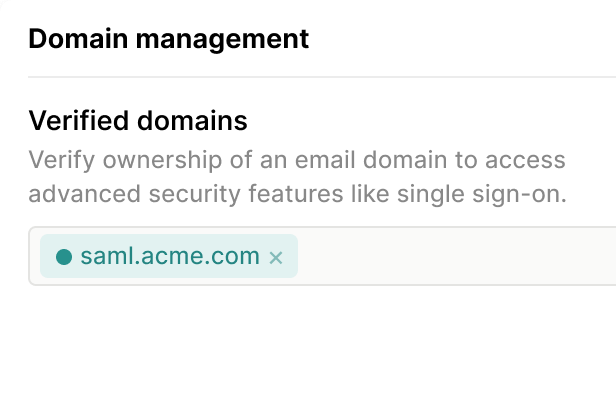Click the green verified status dot
The width and height of the screenshot is (616, 400).
(x=64, y=257)
